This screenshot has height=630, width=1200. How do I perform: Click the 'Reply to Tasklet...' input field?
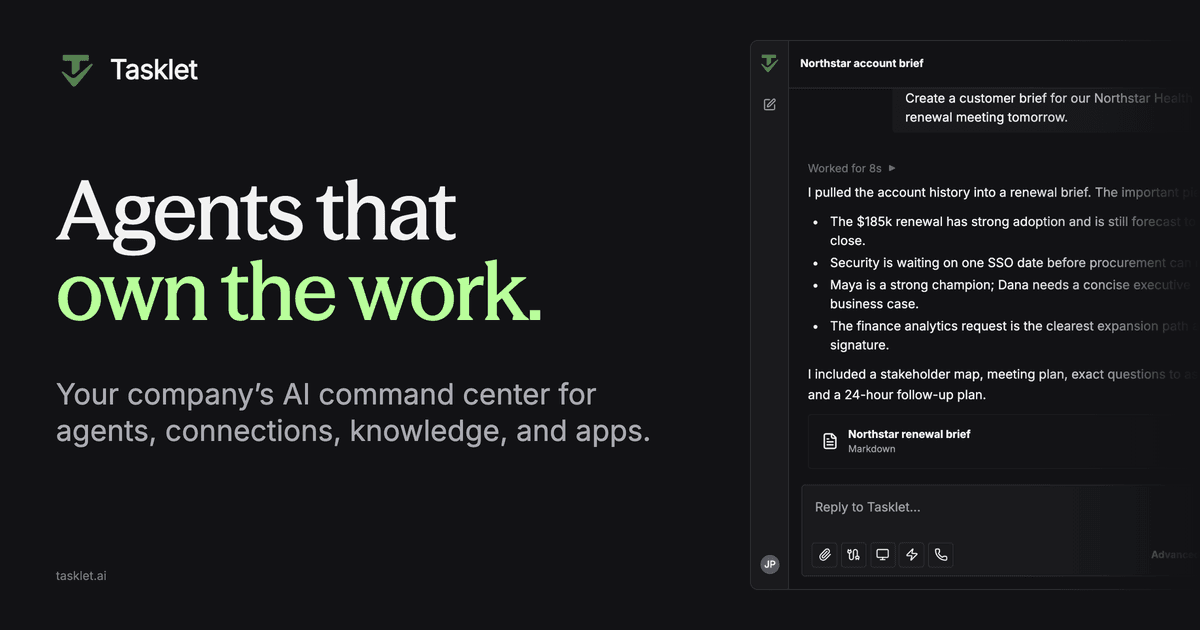(1000, 507)
